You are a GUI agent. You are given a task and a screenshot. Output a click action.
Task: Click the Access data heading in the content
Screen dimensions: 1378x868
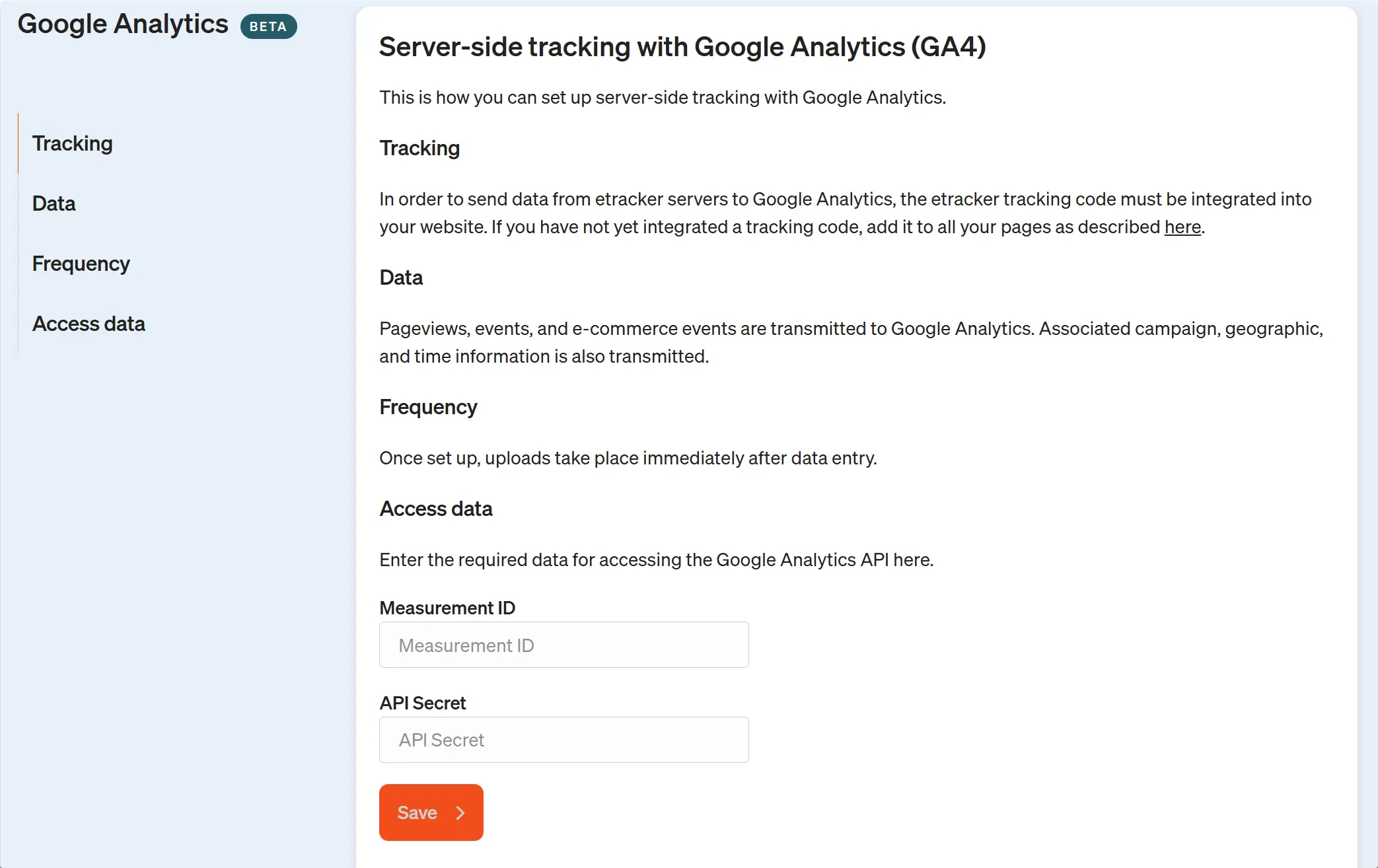click(436, 509)
